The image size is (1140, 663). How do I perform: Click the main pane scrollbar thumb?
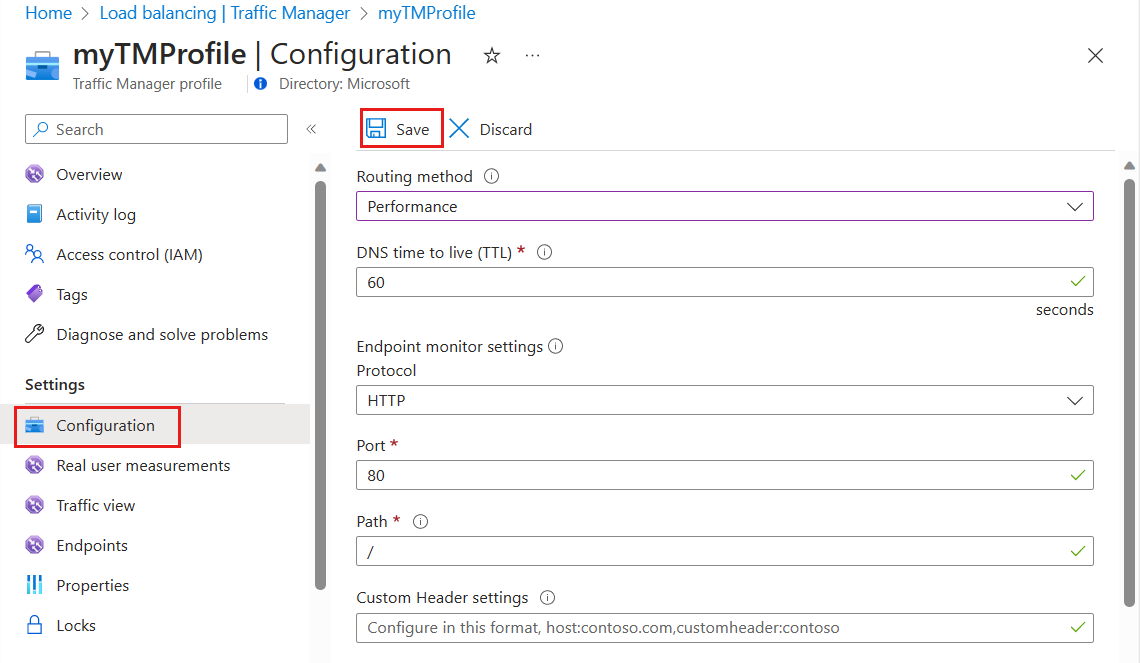(x=1129, y=393)
